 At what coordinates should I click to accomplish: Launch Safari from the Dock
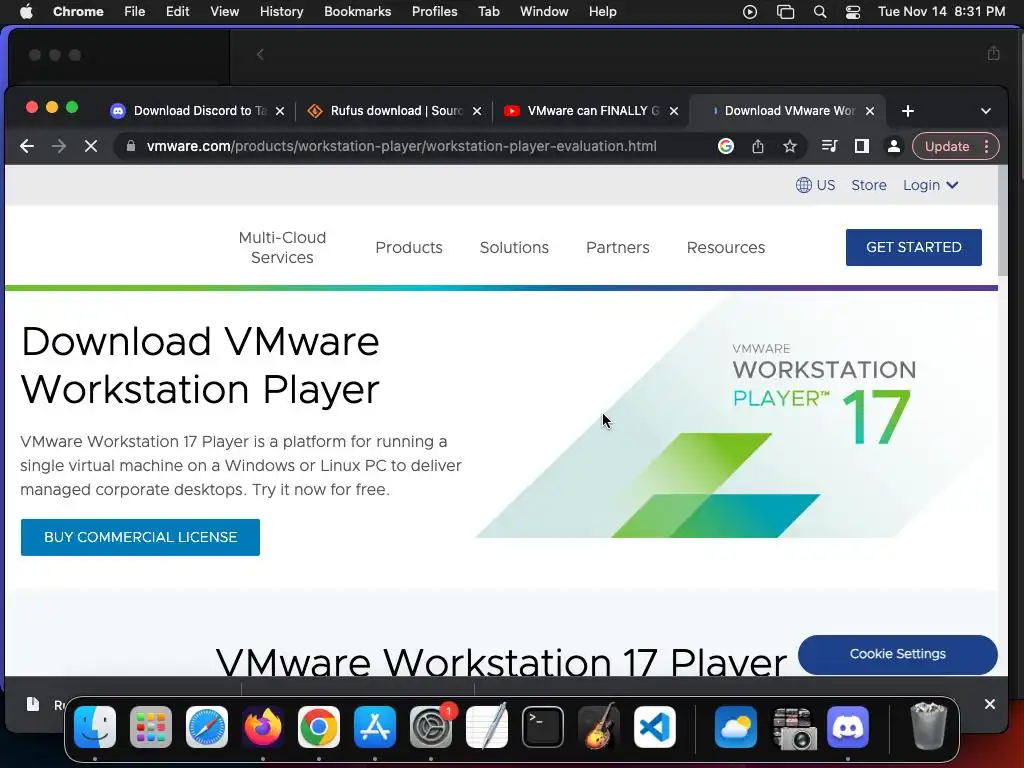tap(207, 727)
